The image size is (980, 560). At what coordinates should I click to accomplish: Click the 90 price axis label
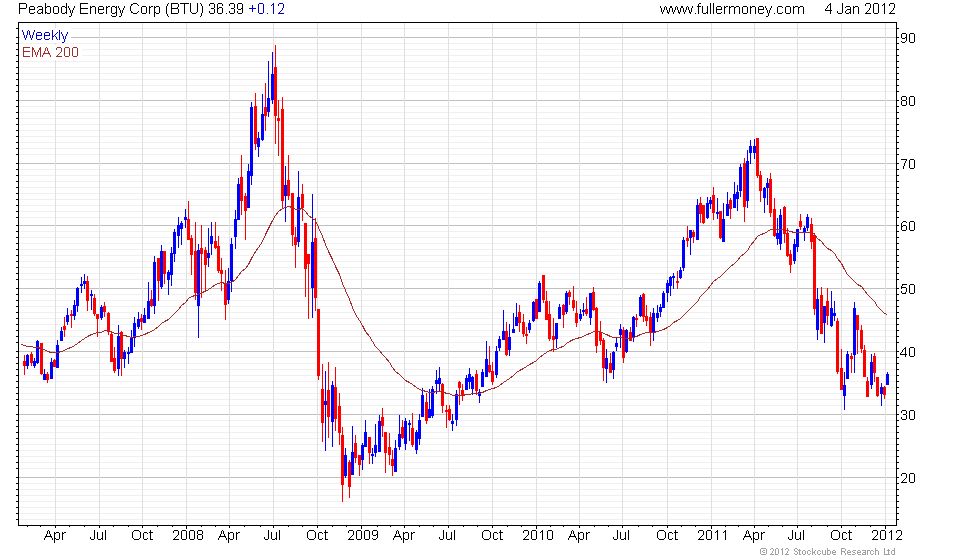click(908, 38)
